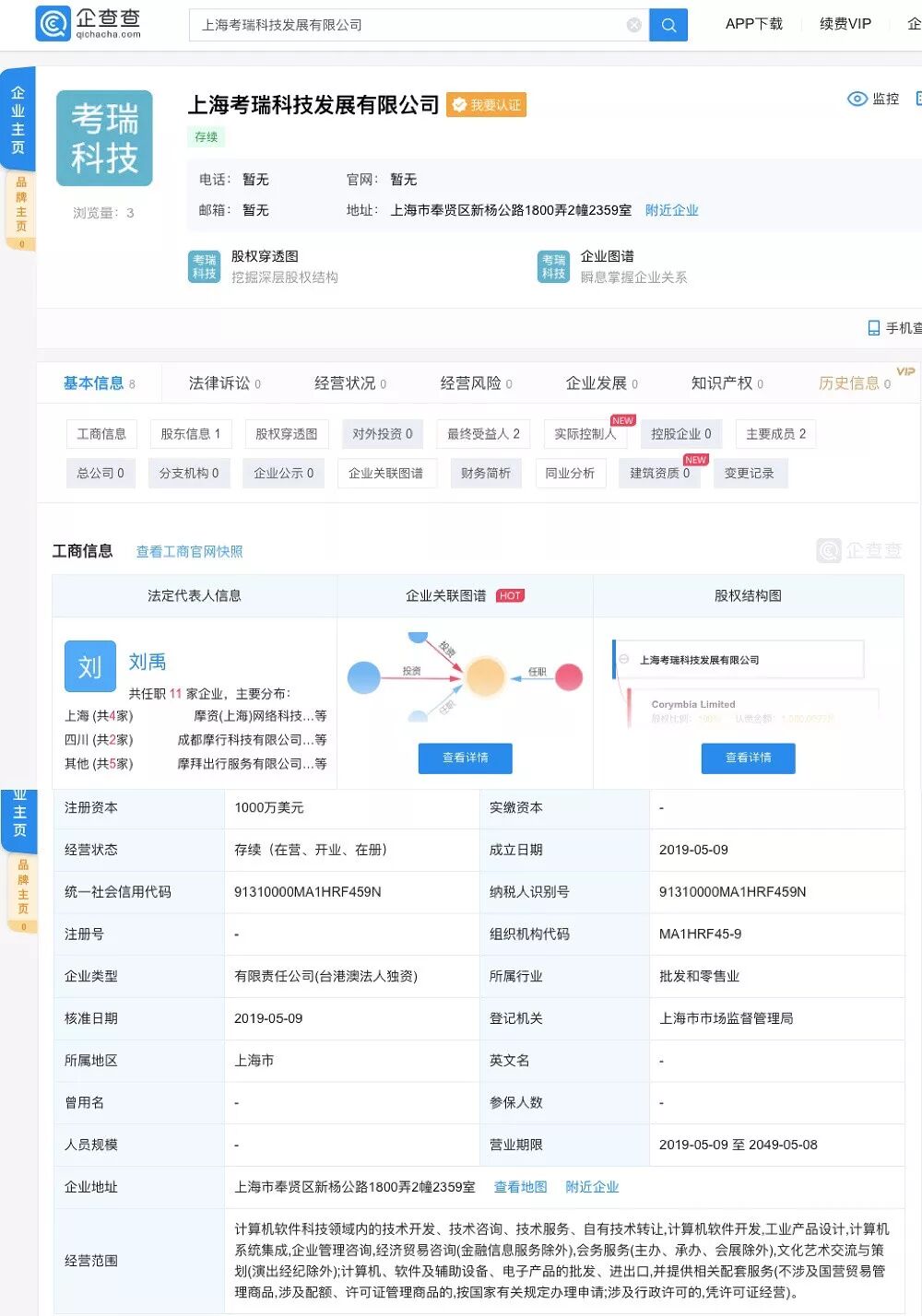Click the 附近企业 link beside the header address
The image size is (922, 1316).
tap(671, 210)
